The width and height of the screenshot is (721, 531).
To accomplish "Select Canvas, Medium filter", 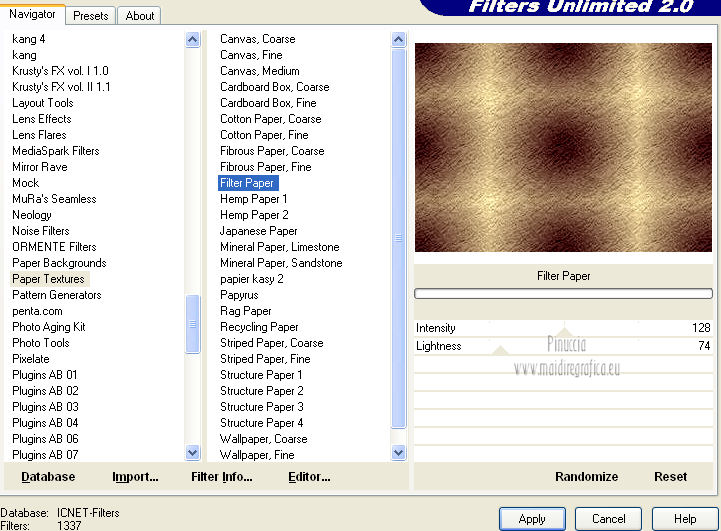I will tap(260, 71).
